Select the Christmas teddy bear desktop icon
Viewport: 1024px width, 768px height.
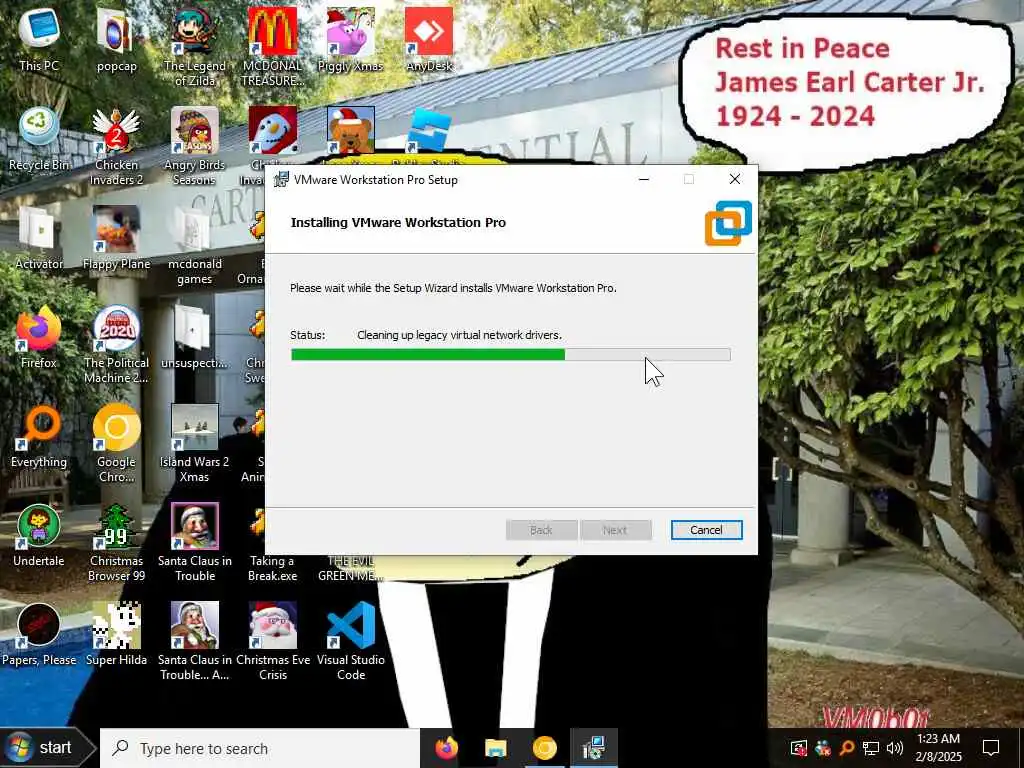351,130
